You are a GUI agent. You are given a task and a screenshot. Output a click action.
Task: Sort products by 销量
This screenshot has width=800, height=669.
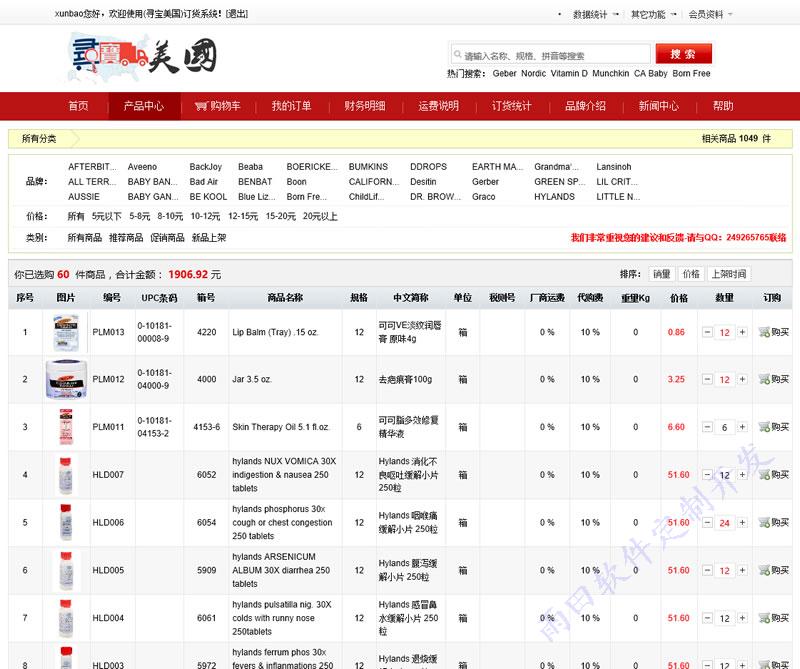pyautogui.click(x=662, y=274)
